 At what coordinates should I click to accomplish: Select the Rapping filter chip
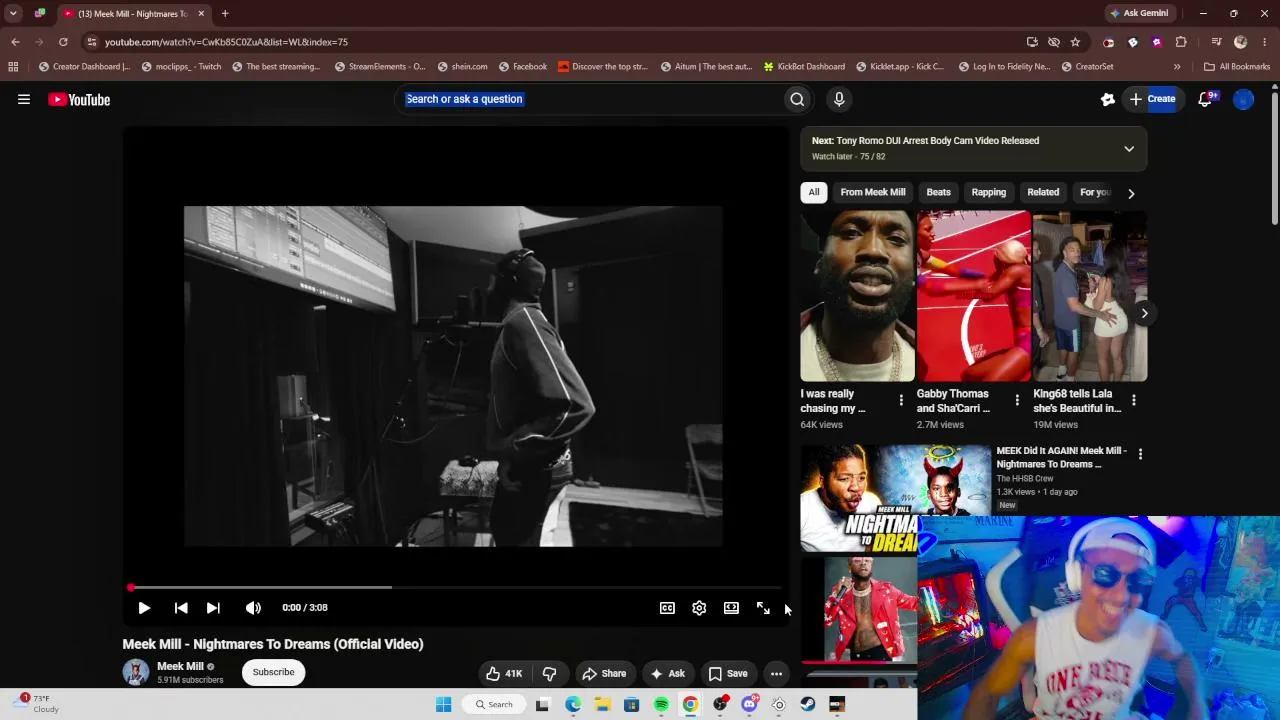pos(989,192)
